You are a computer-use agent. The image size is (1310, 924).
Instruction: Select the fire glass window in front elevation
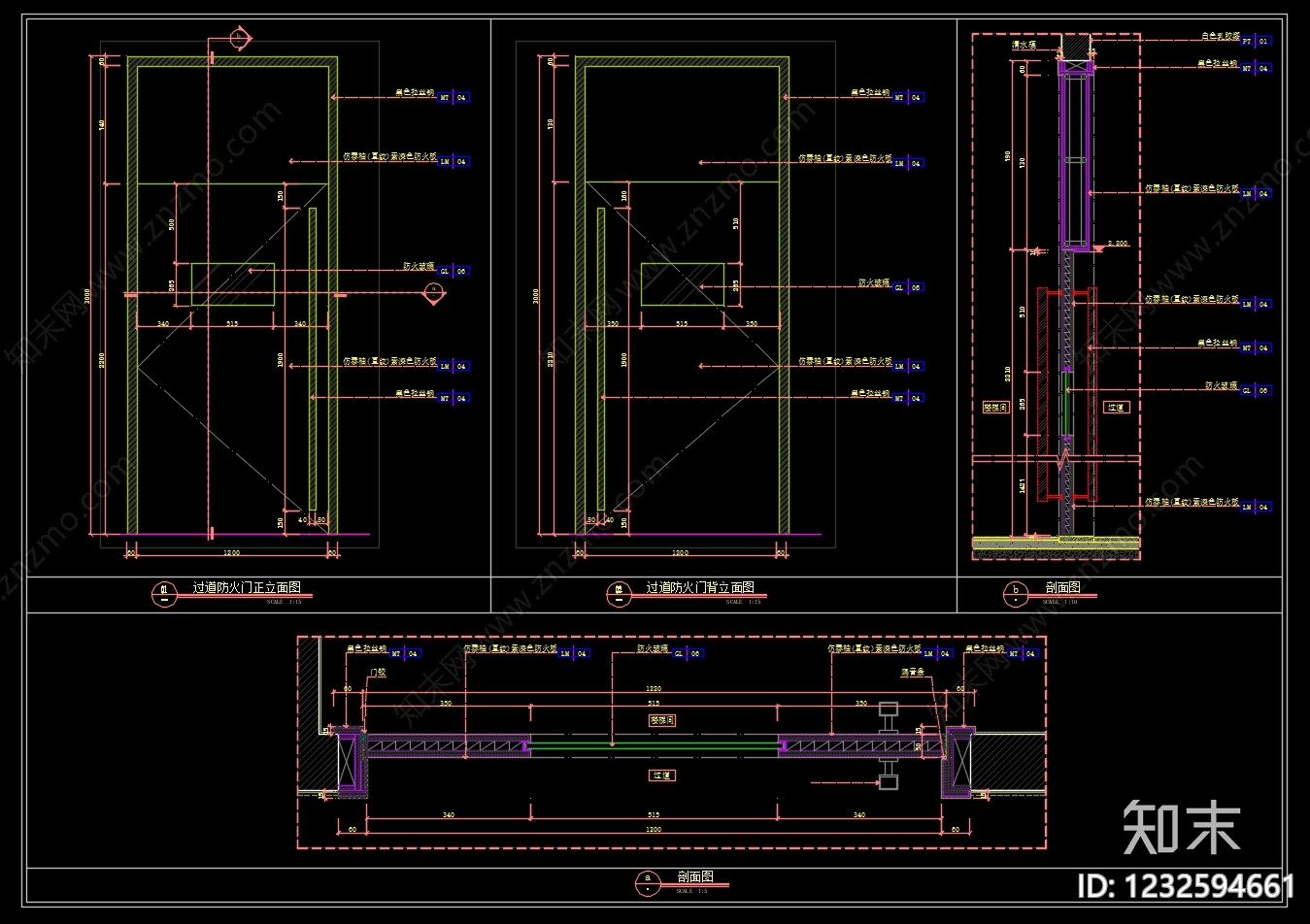(233, 284)
